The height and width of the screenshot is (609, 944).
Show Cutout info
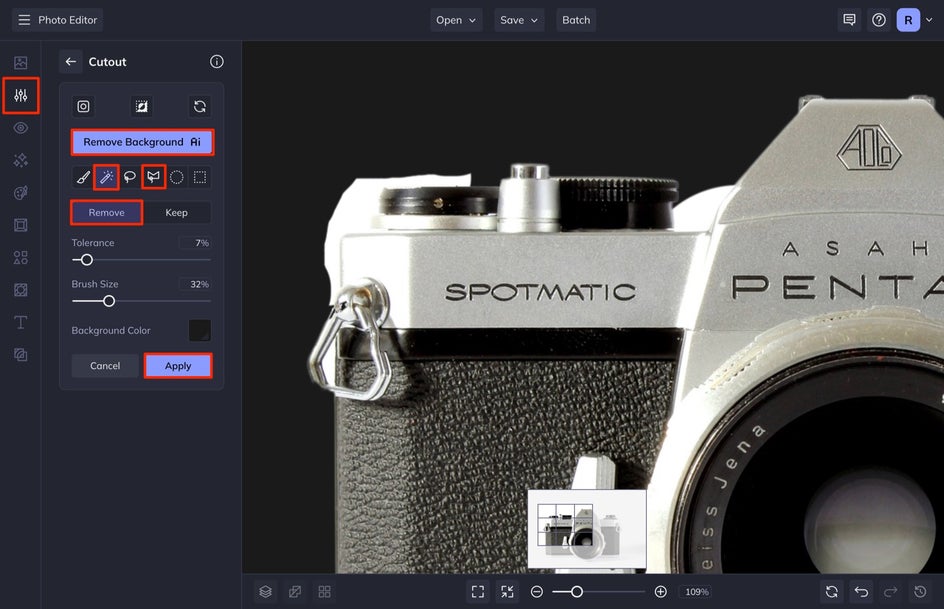click(x=217, y=61)
